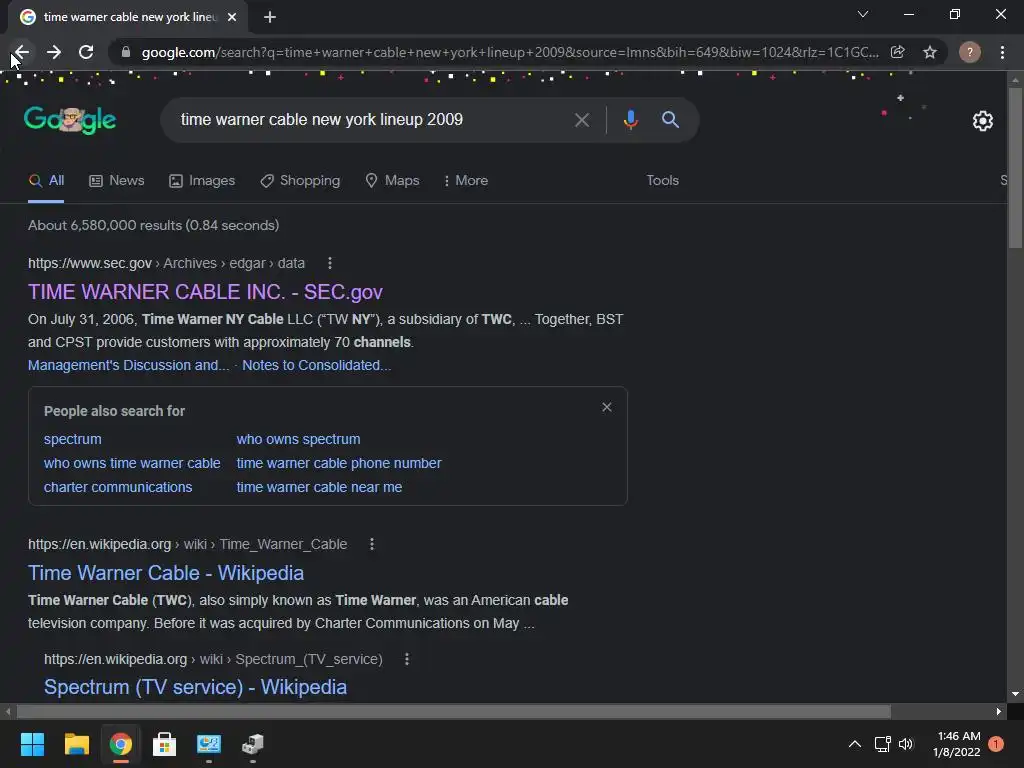
Task: Open options menu for SEC.gov result
Action: point(330,263)
